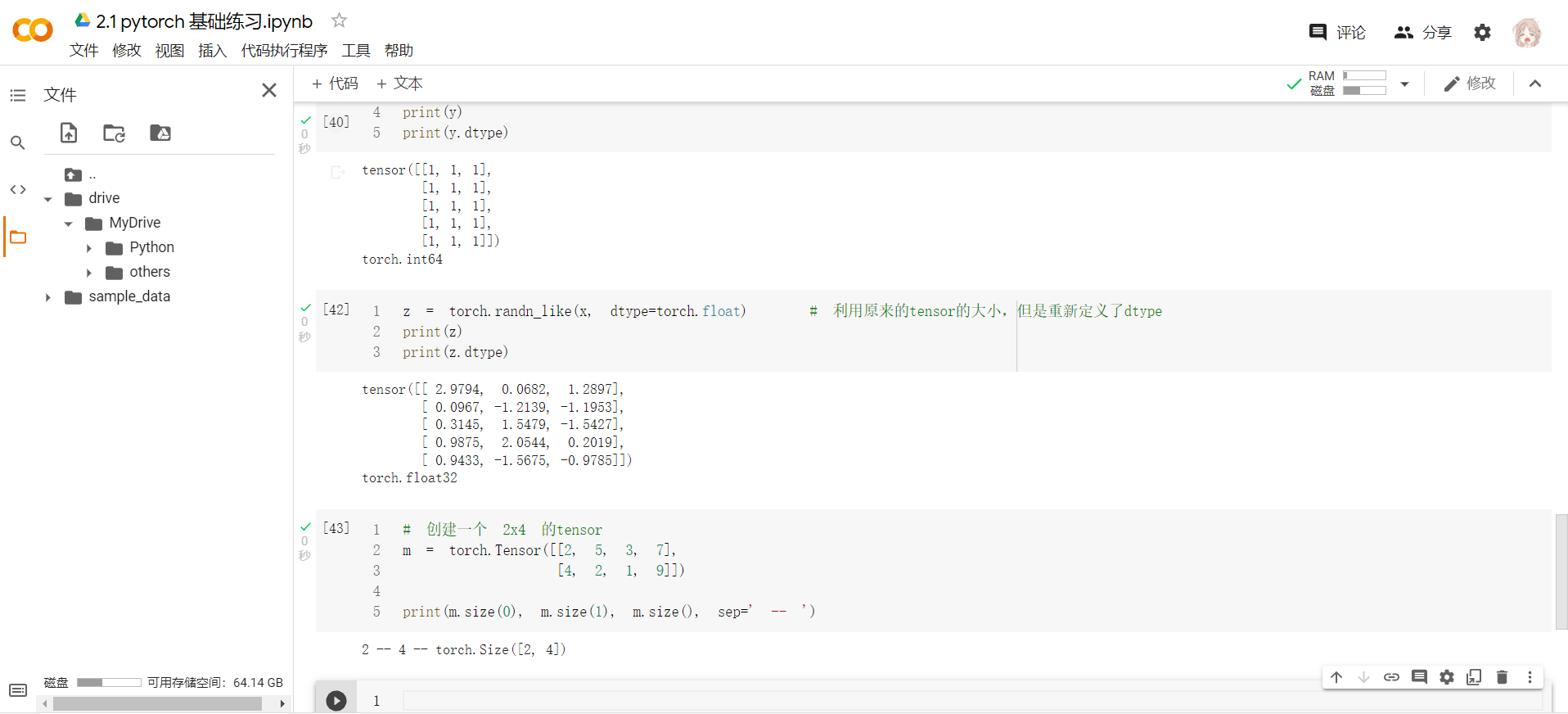Open the 文件 menu
The height and width of the screenshot is (714, 1568).
(84, 51)
